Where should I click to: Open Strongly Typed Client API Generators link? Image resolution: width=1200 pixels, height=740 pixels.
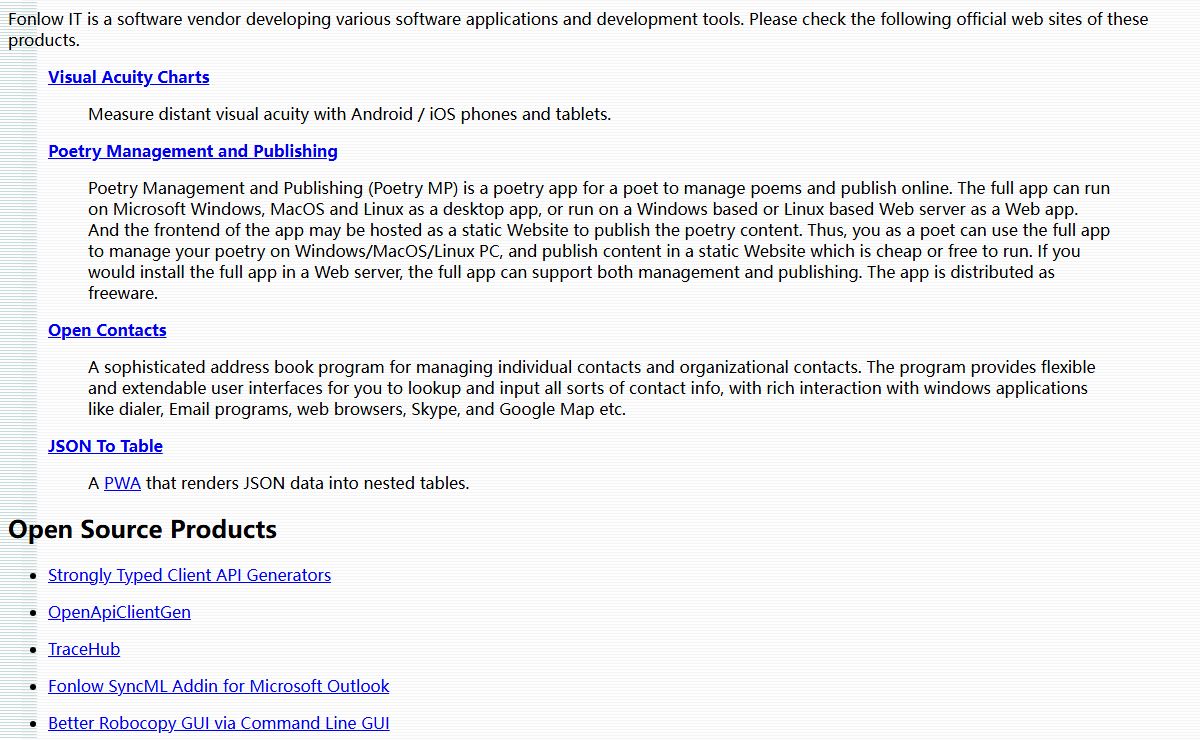(x=189, y=575)
